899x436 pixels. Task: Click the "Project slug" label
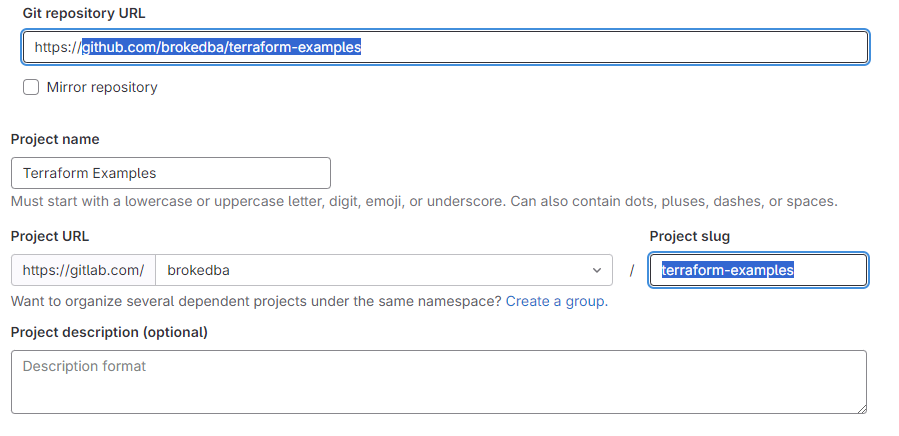(690, 236)
